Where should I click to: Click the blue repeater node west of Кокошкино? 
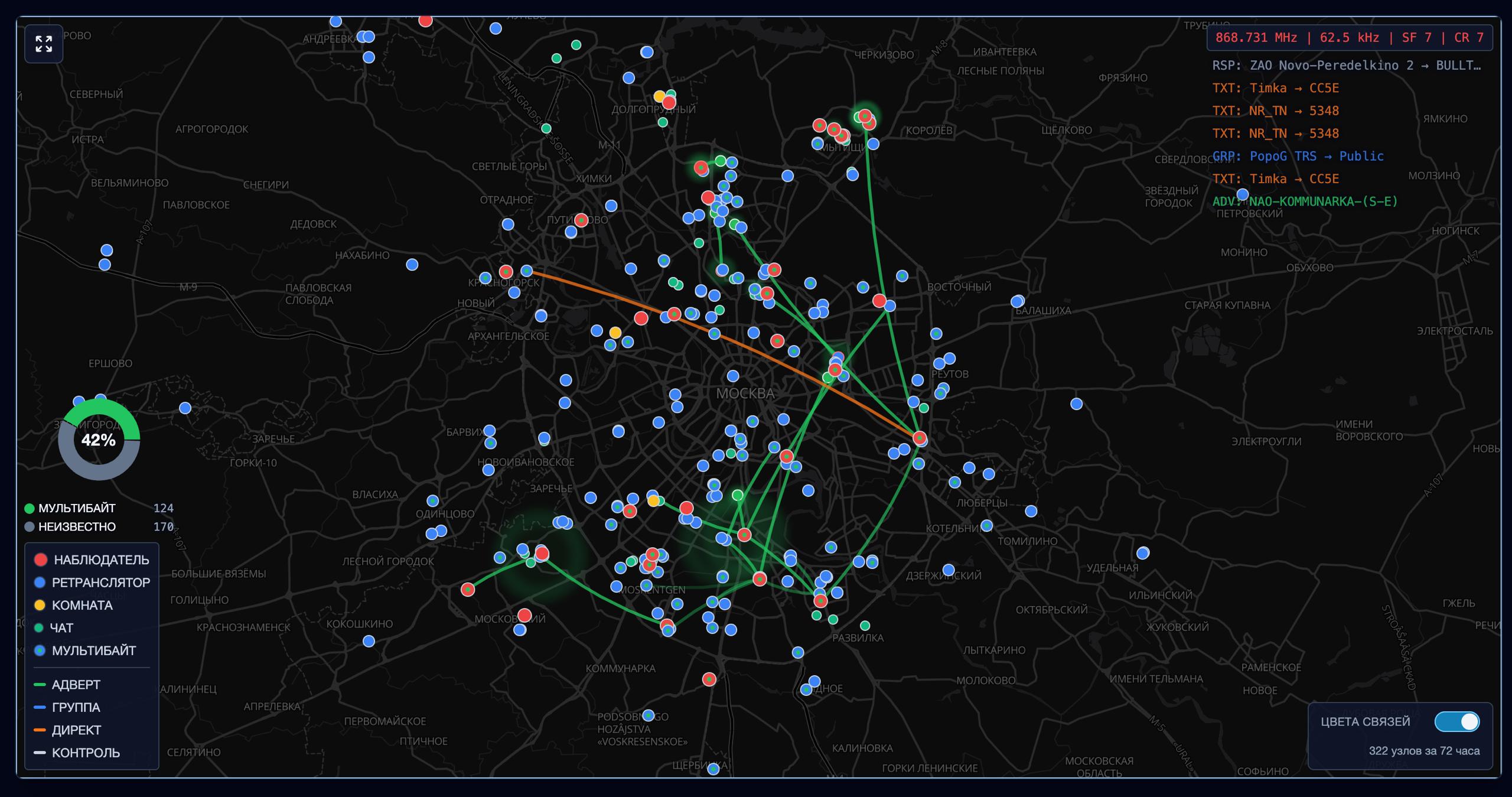(369, 641)
